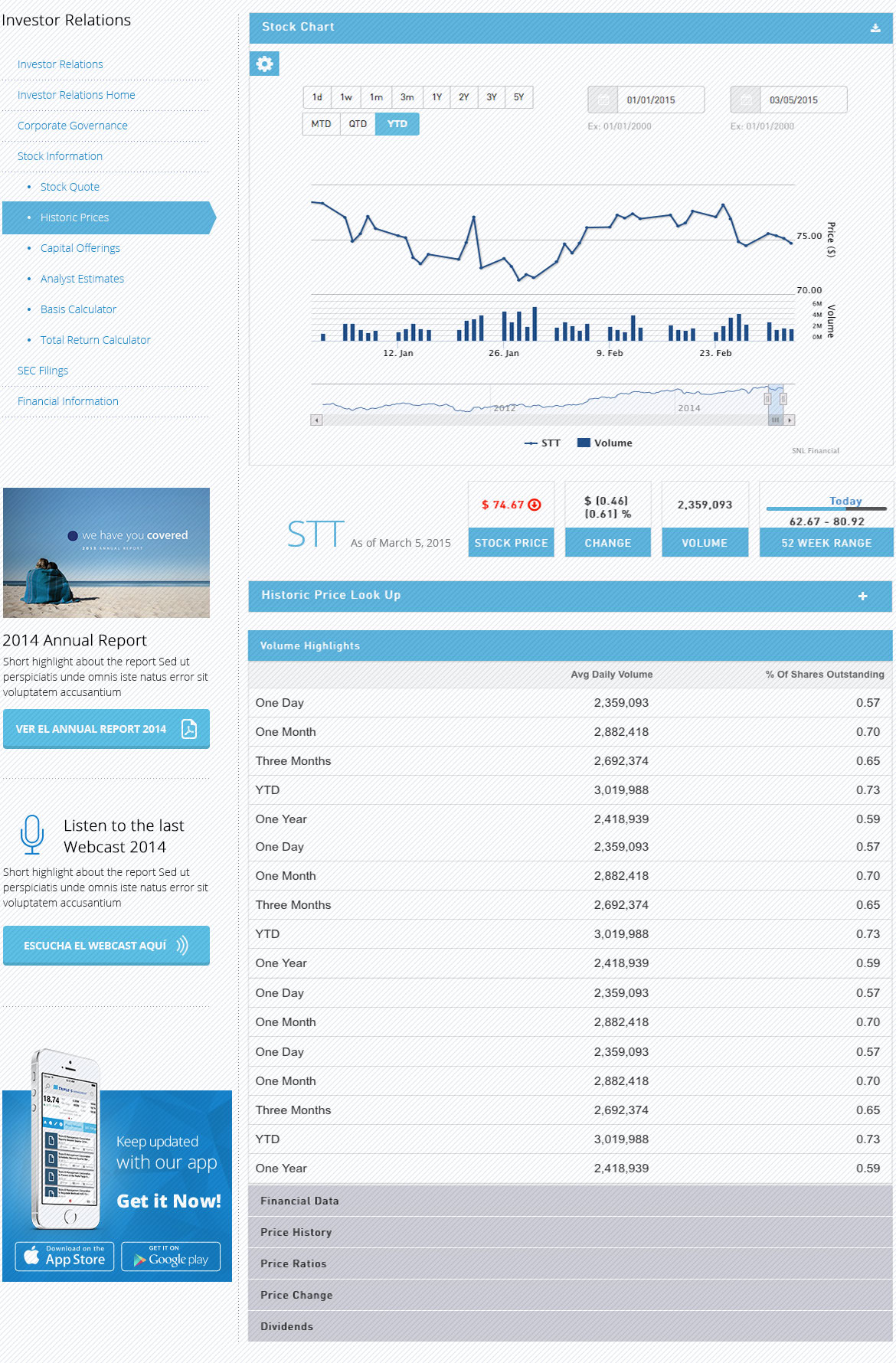Click the Google Play download badge
The width and height of the screenshot is (896, 1363).
pos(171,1257)
